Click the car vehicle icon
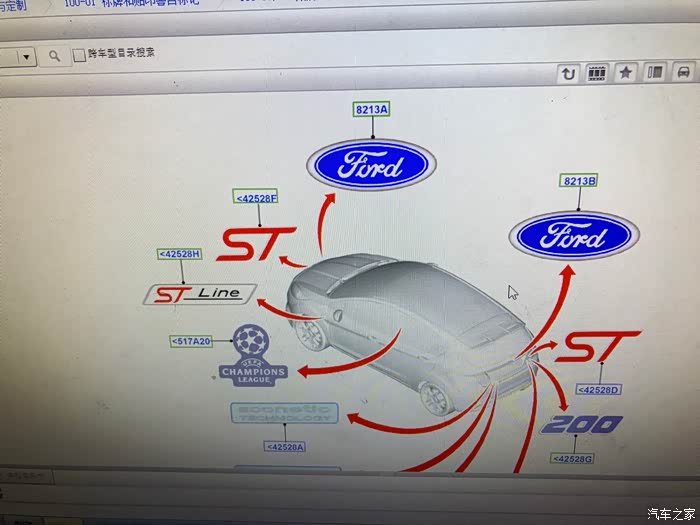700x525 pixels. click(x=683, y=71)
